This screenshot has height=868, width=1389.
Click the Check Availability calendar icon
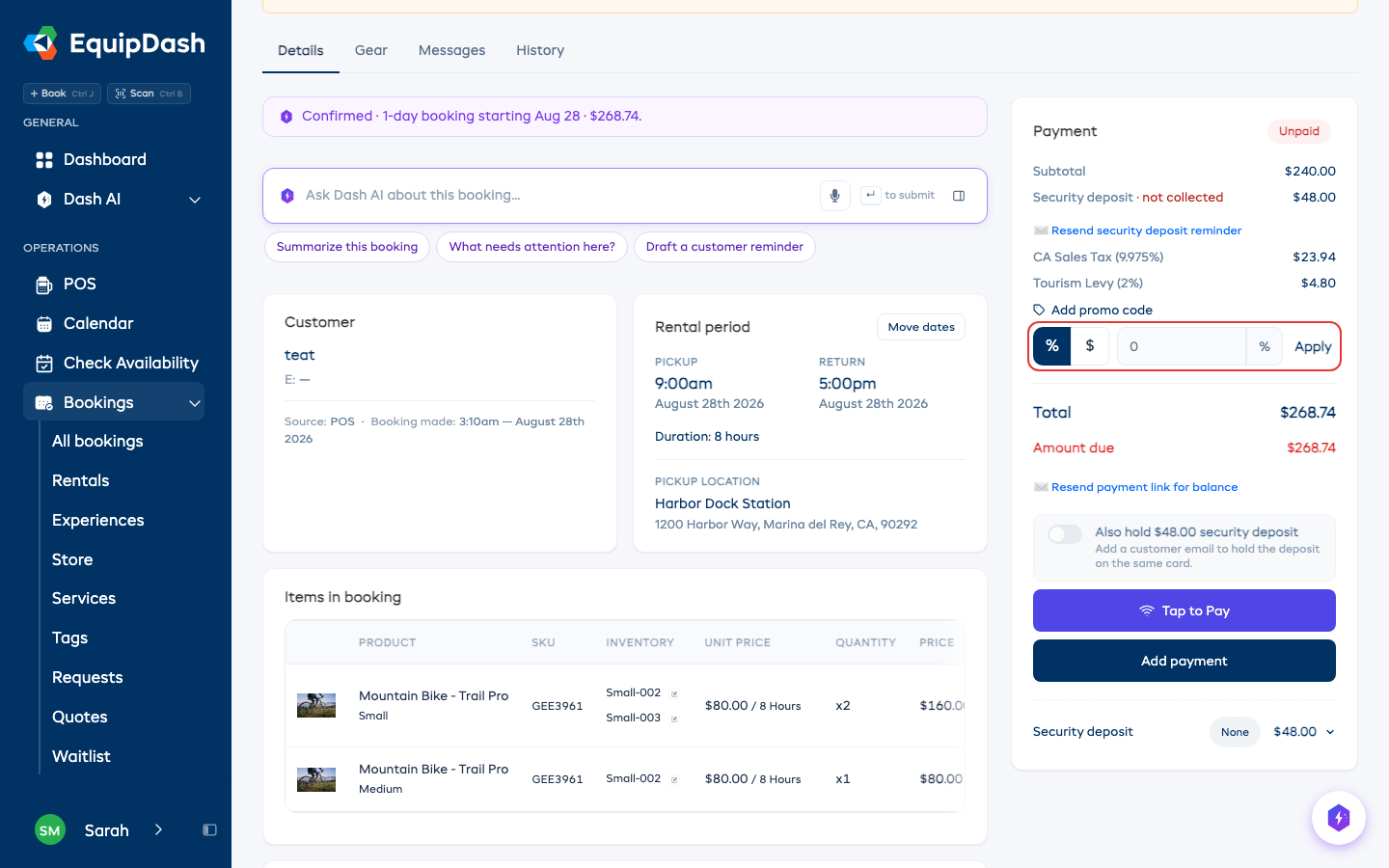[44, 364]
